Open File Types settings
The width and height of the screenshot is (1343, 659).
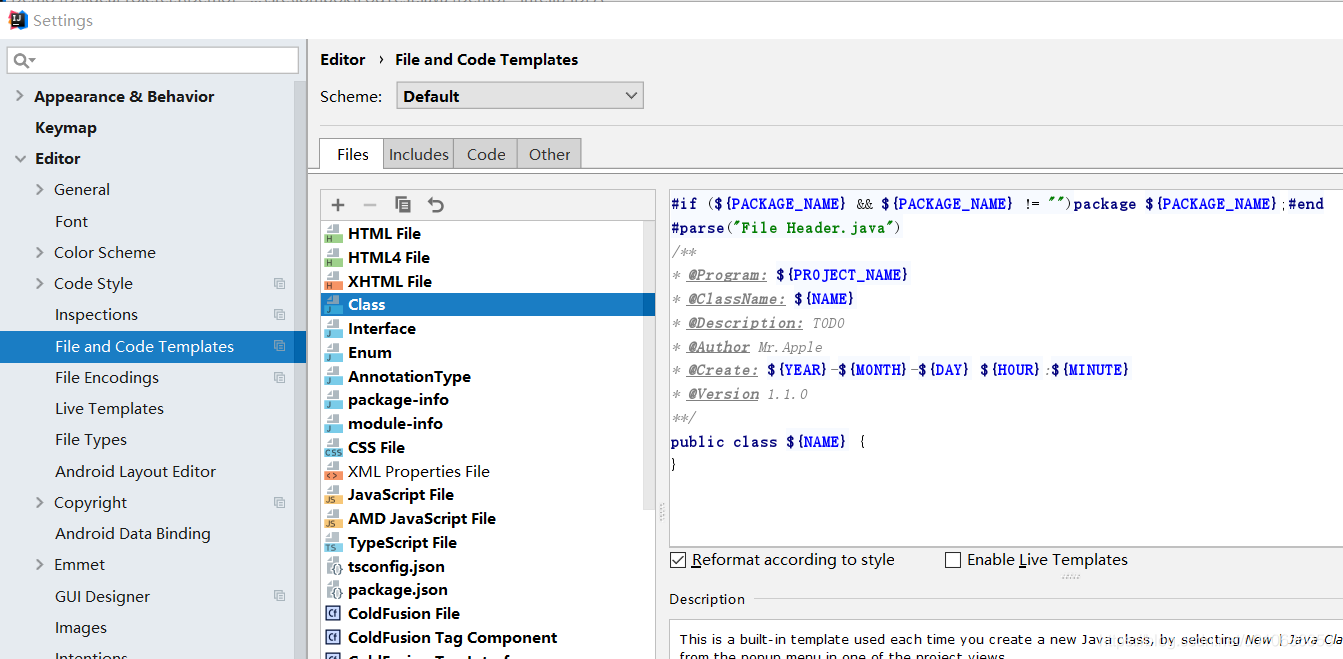pyautogui.click(x=91, y=440)
